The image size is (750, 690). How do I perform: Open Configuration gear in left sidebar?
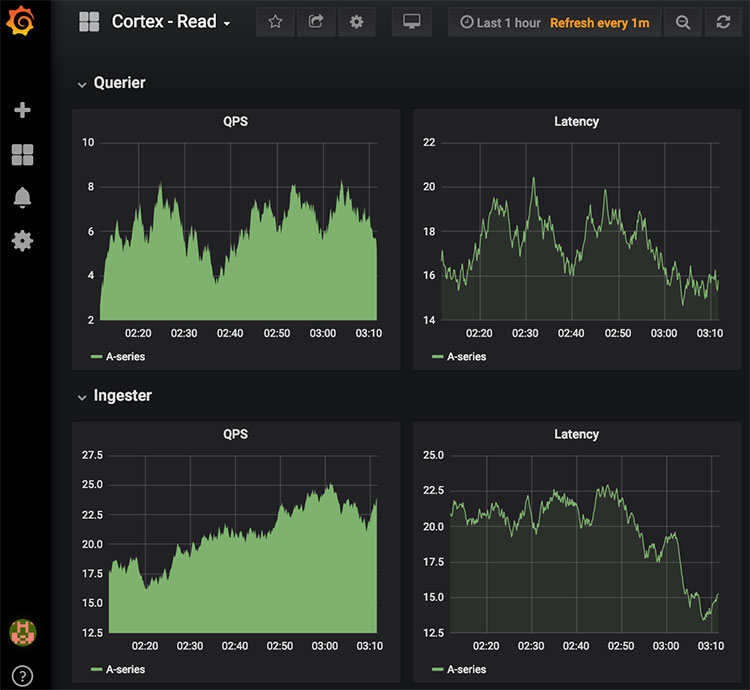pos(22,241)
